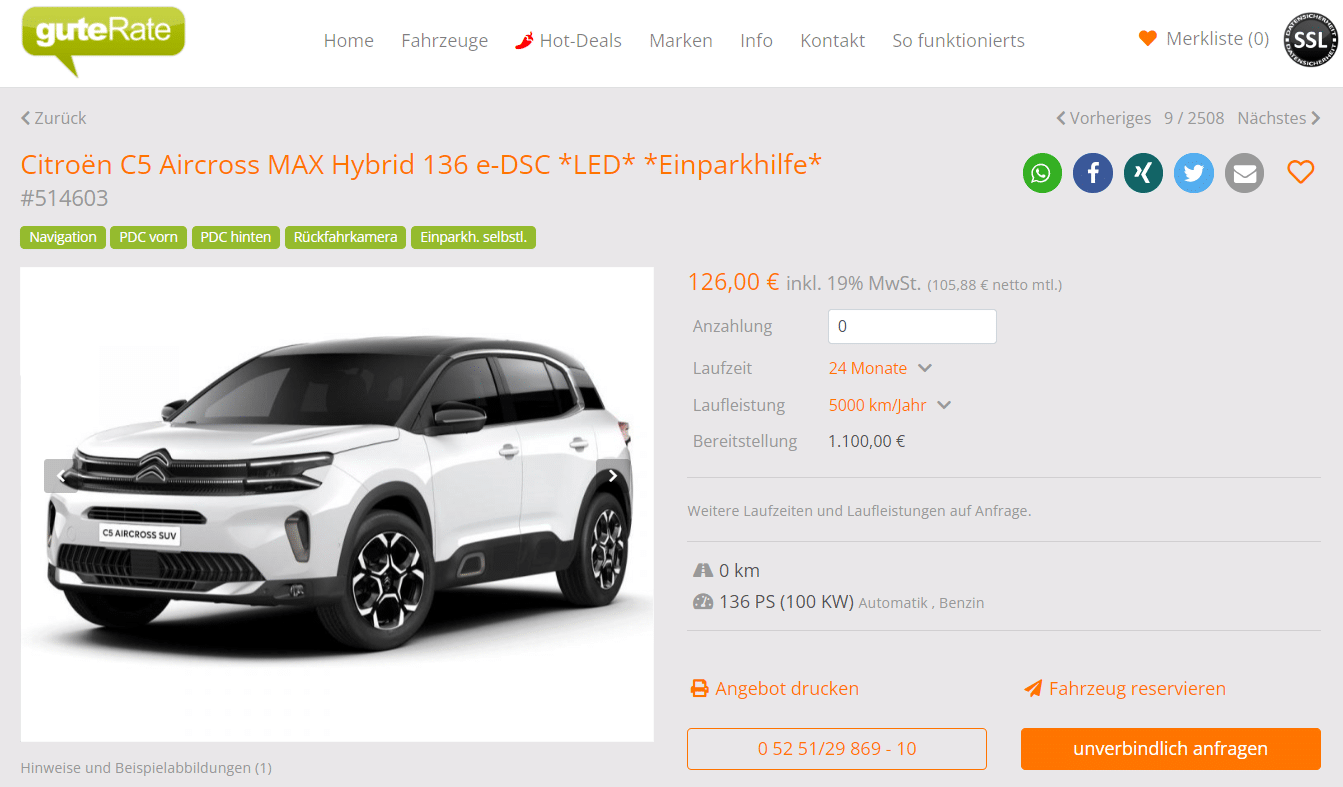The width and height of the screenshot is (1343, 787).
Task: Open the Laufzeit 24 Monate dropdown
Action: point(880,368)
